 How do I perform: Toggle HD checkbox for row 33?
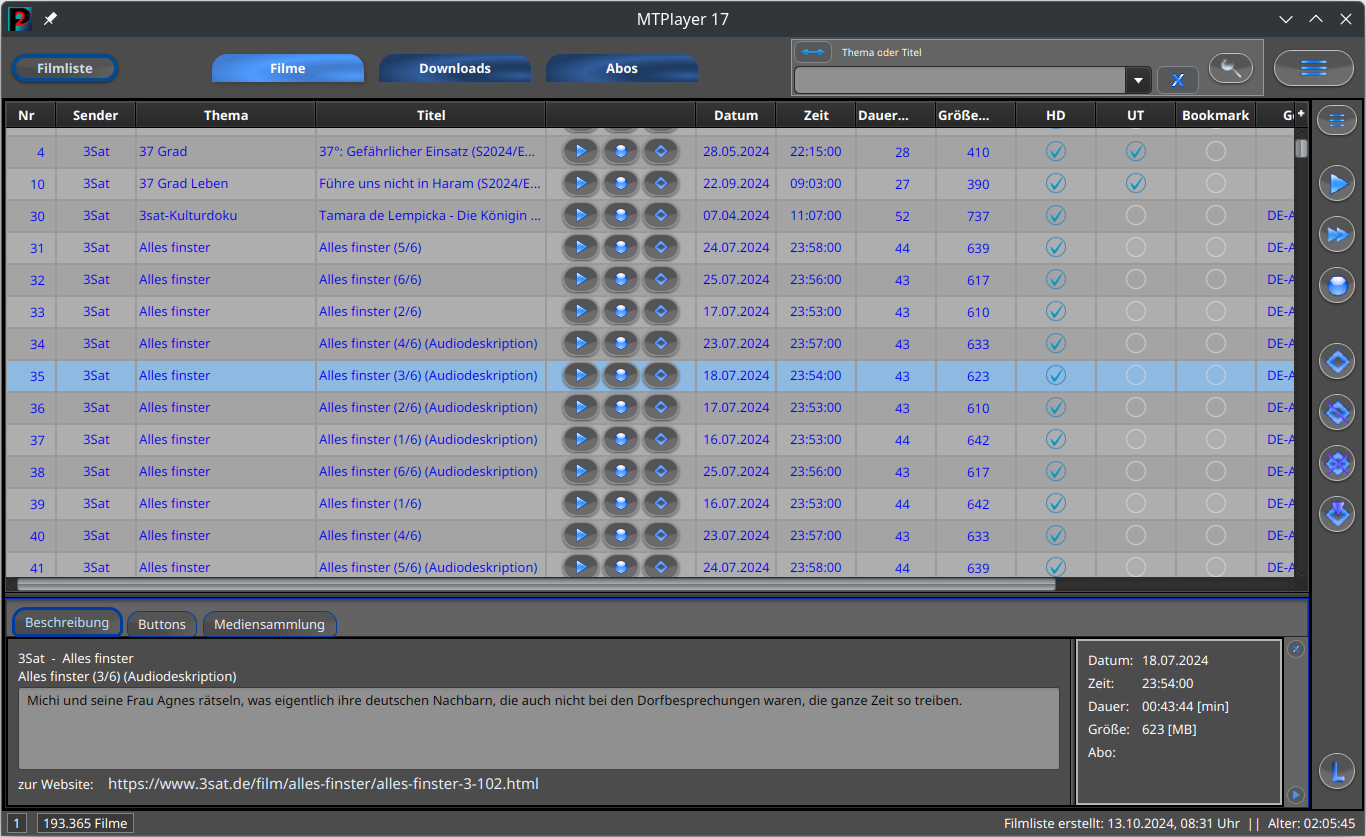[x=1056, y=312]
